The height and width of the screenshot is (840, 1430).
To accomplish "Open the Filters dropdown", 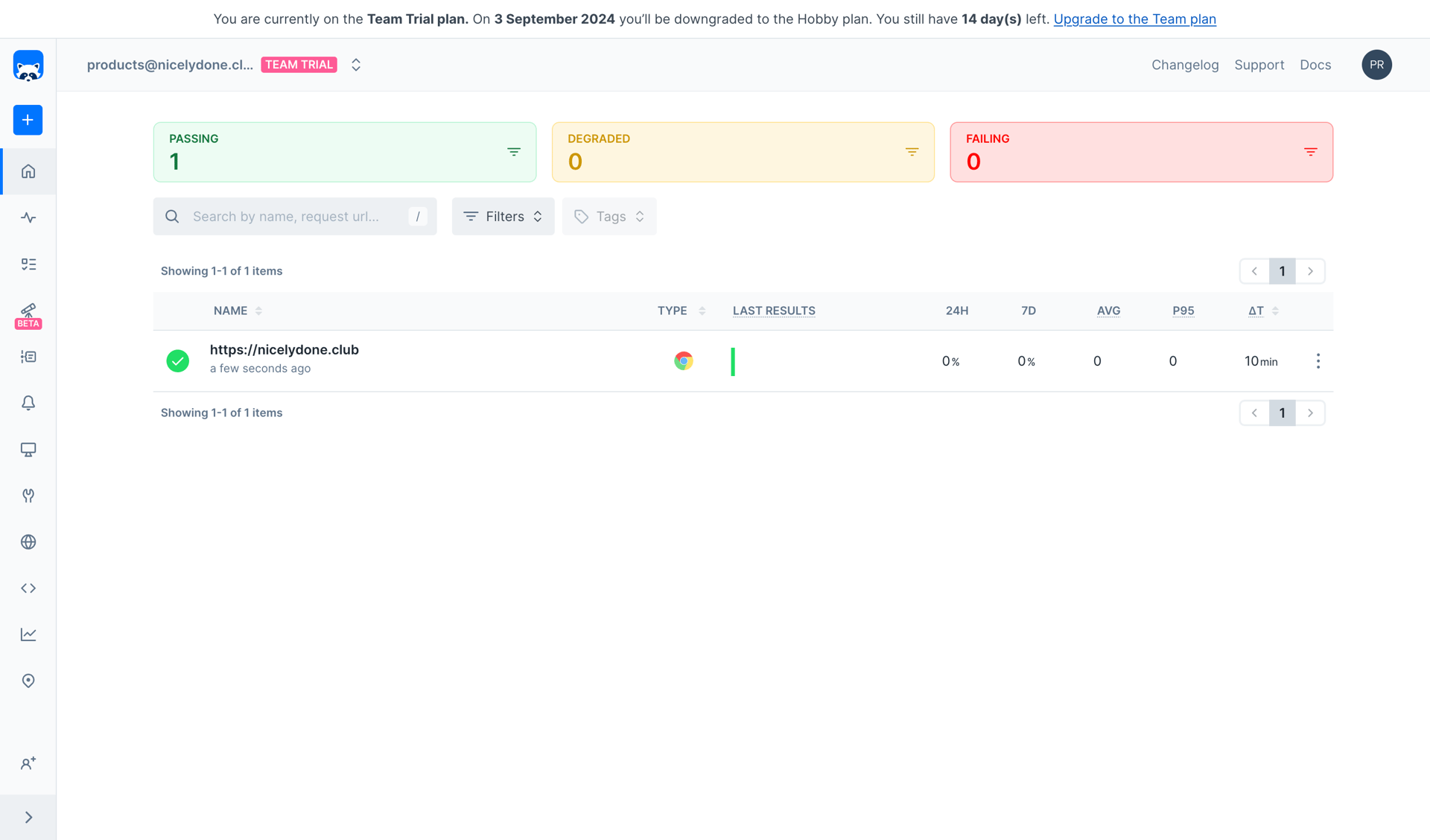I will pos(503,216).
